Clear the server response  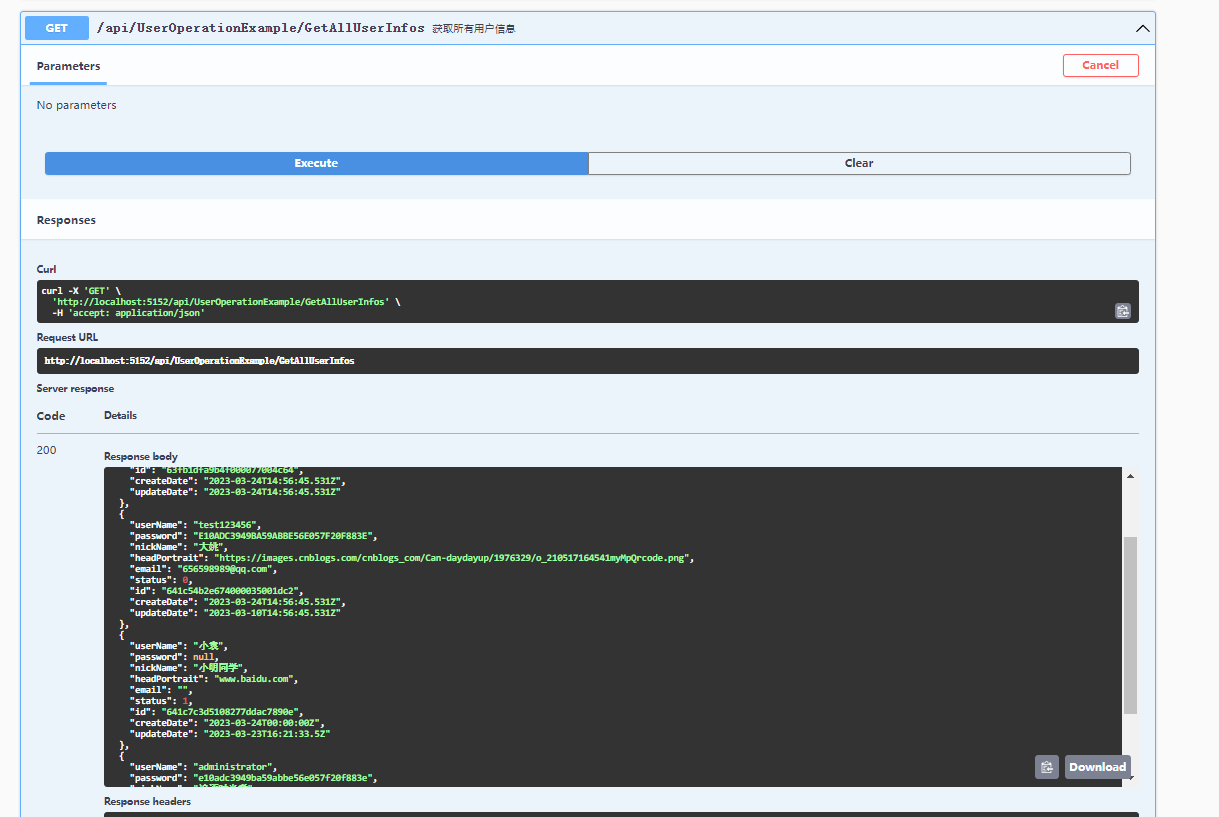click(x=858, y=163)
